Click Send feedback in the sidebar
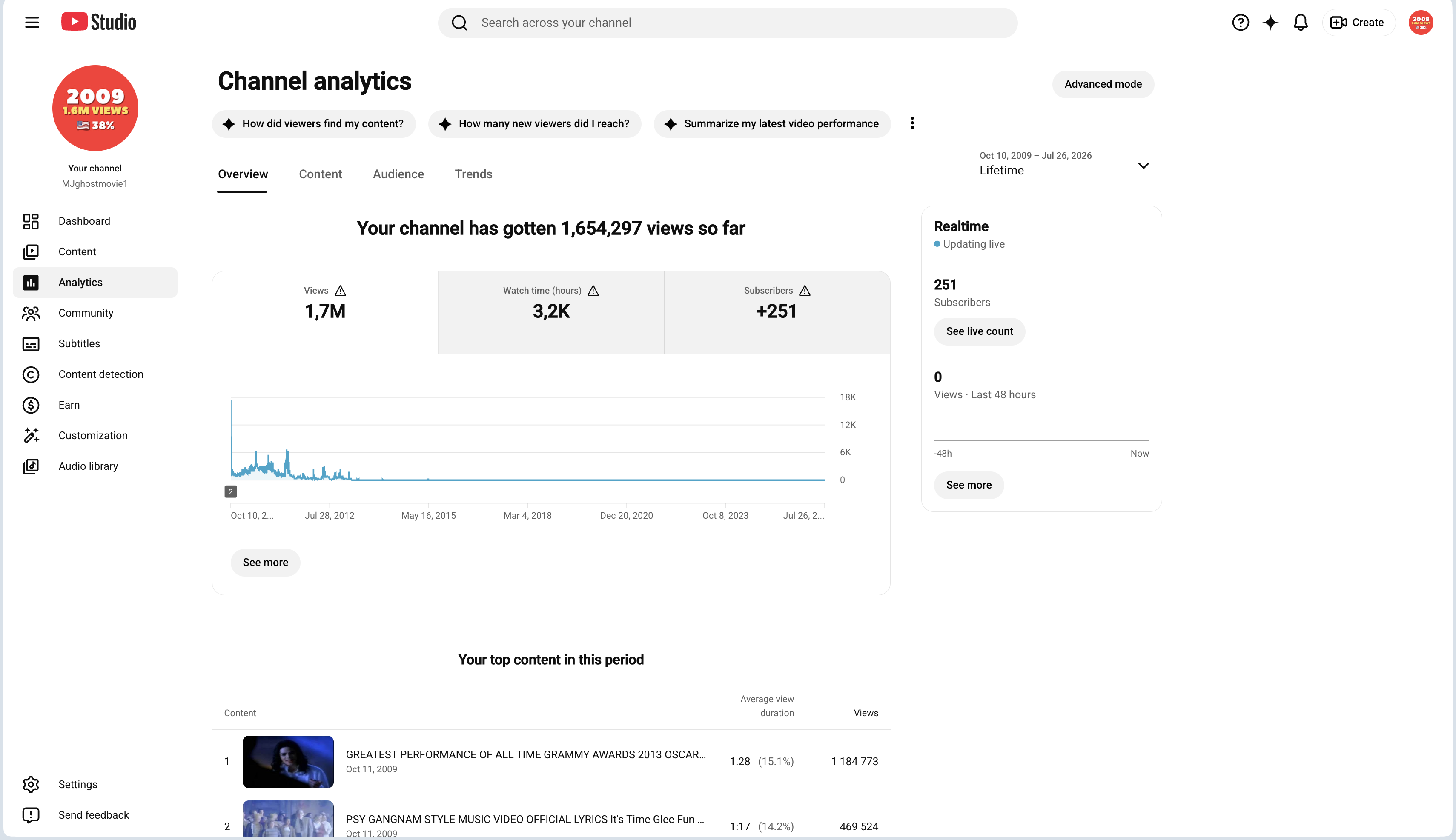This screenshot has height=840, width=1456. pos(95,814)
